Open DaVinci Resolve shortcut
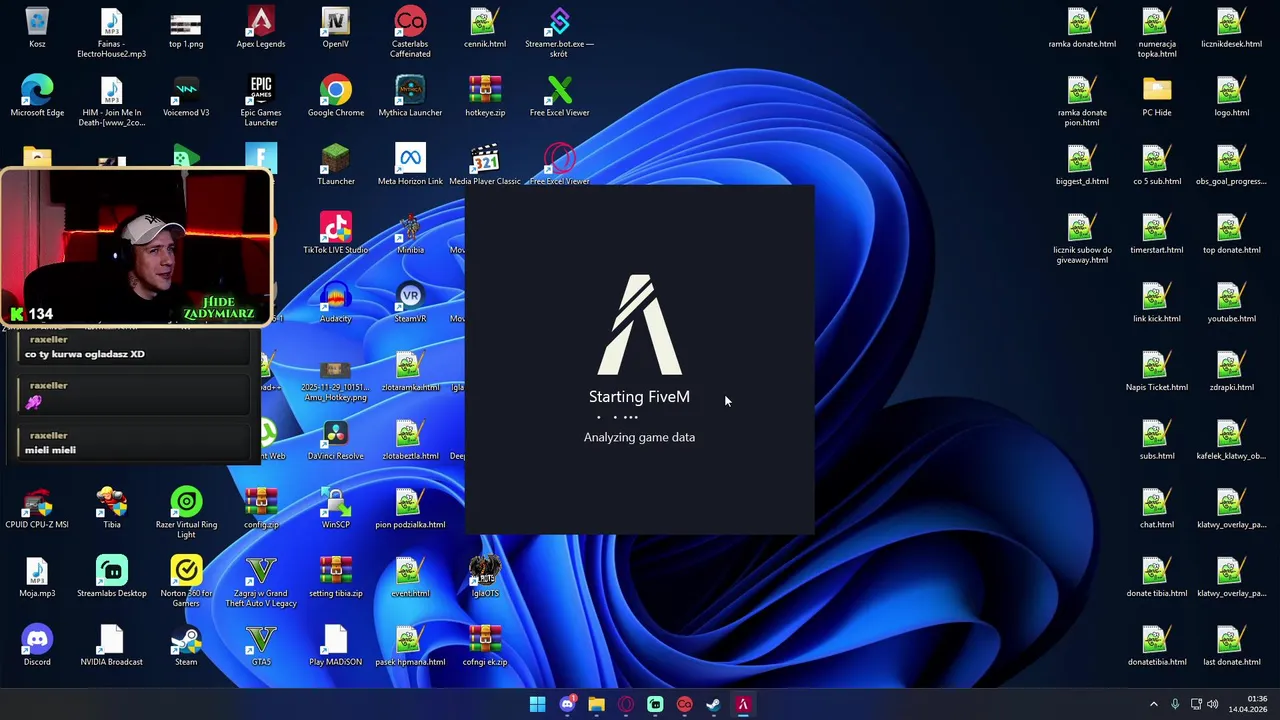 [x=336, y=439]
